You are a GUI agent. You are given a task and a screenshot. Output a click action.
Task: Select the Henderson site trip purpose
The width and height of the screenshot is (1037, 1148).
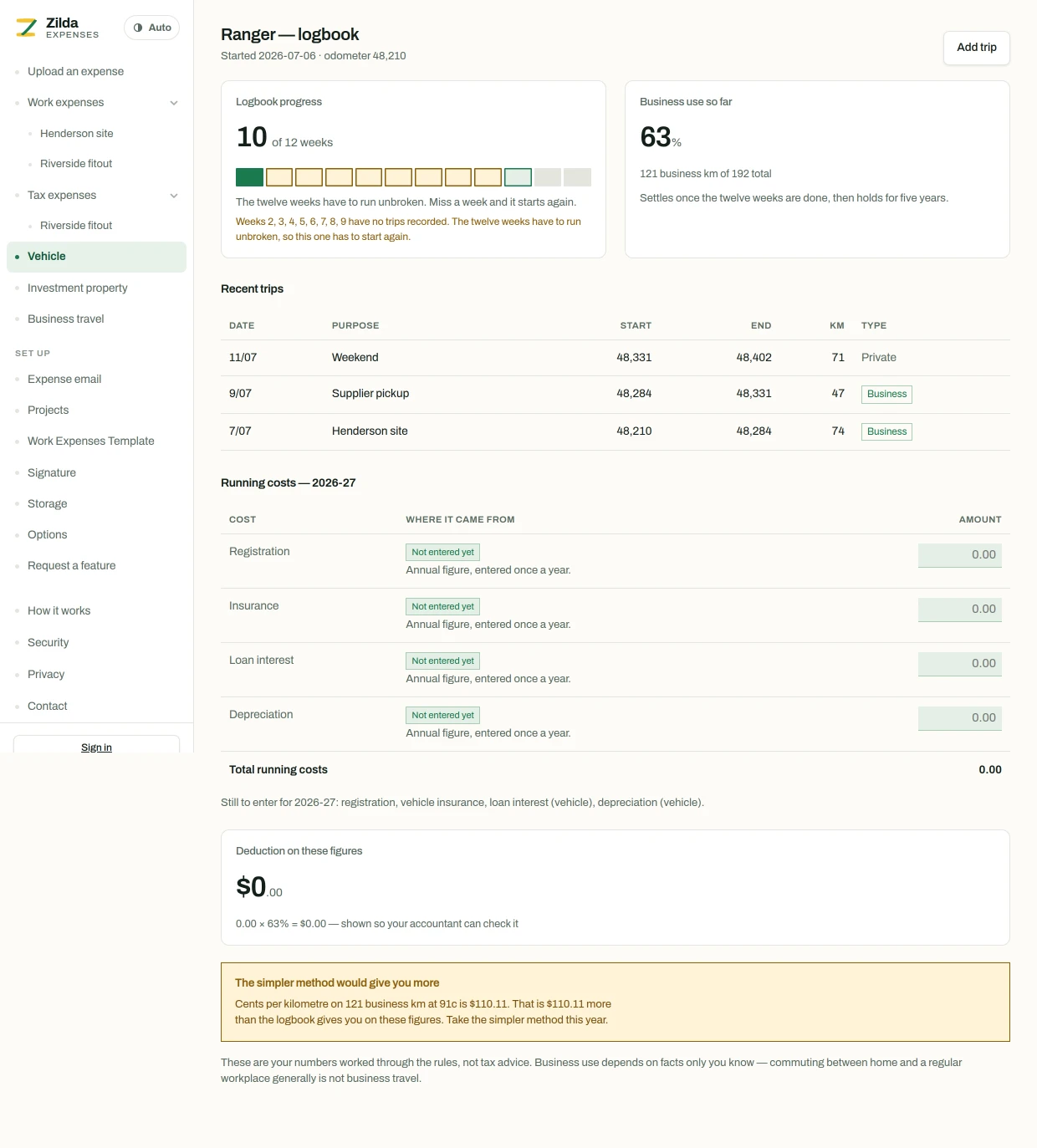(x=370, y=431)
